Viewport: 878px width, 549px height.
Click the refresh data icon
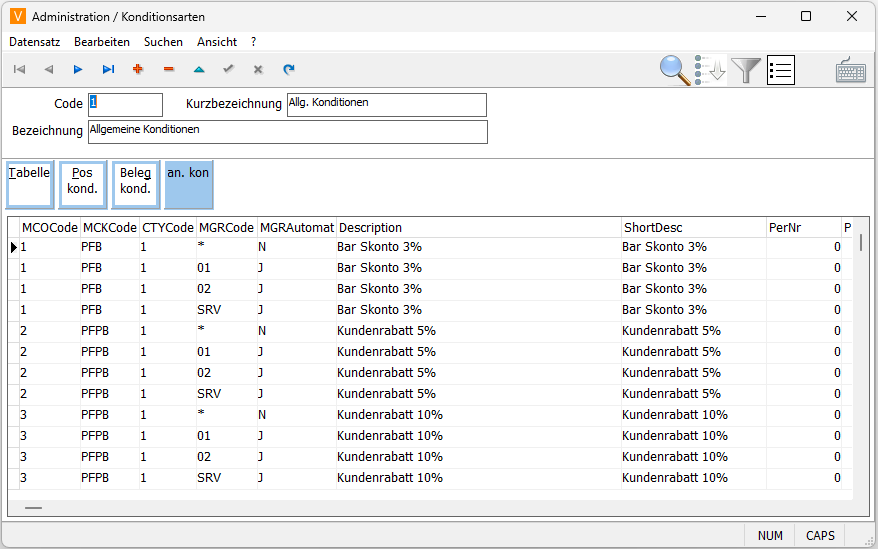click(x=289, y=70)
